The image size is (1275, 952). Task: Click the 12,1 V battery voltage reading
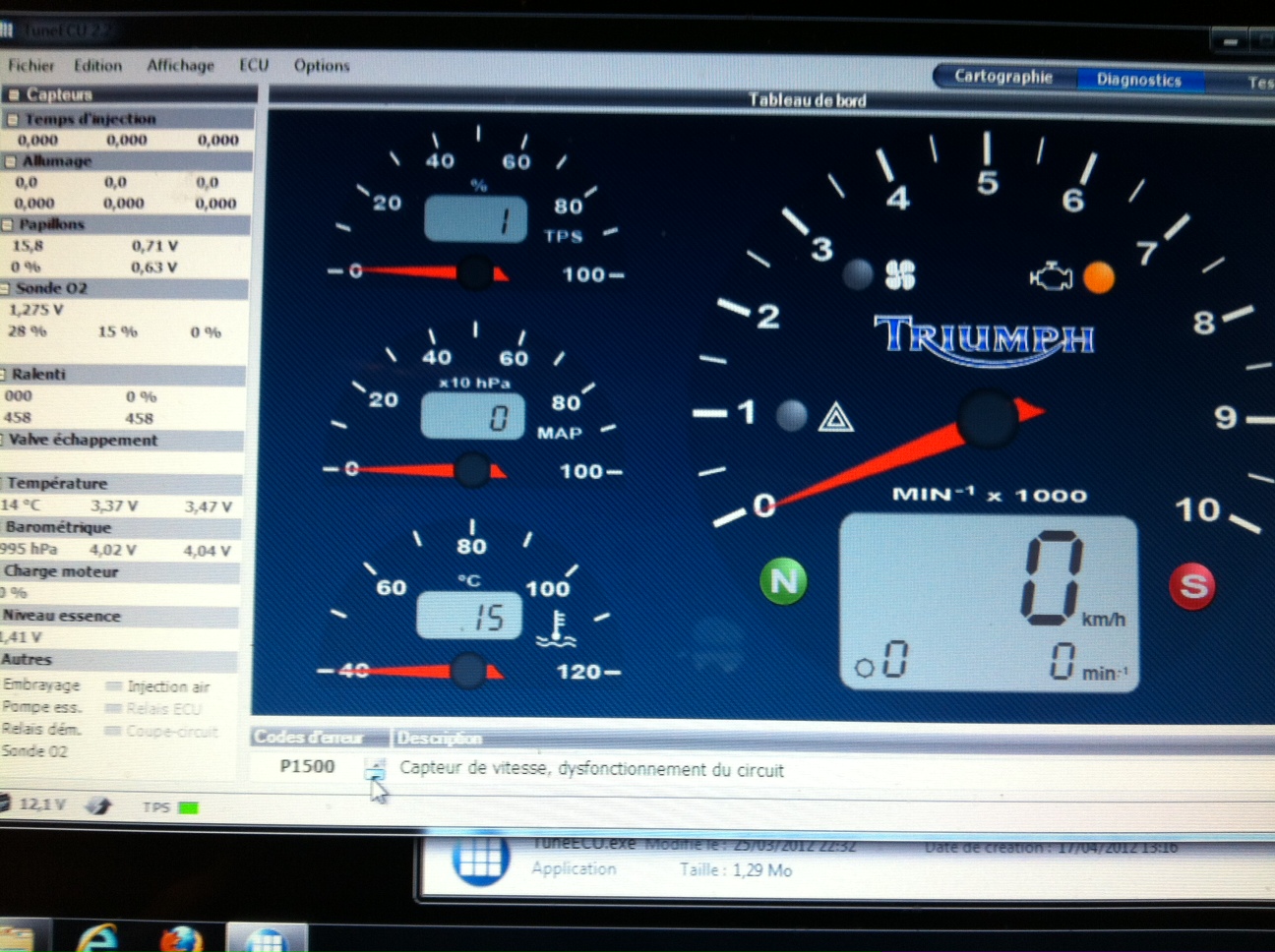point(41,803)
